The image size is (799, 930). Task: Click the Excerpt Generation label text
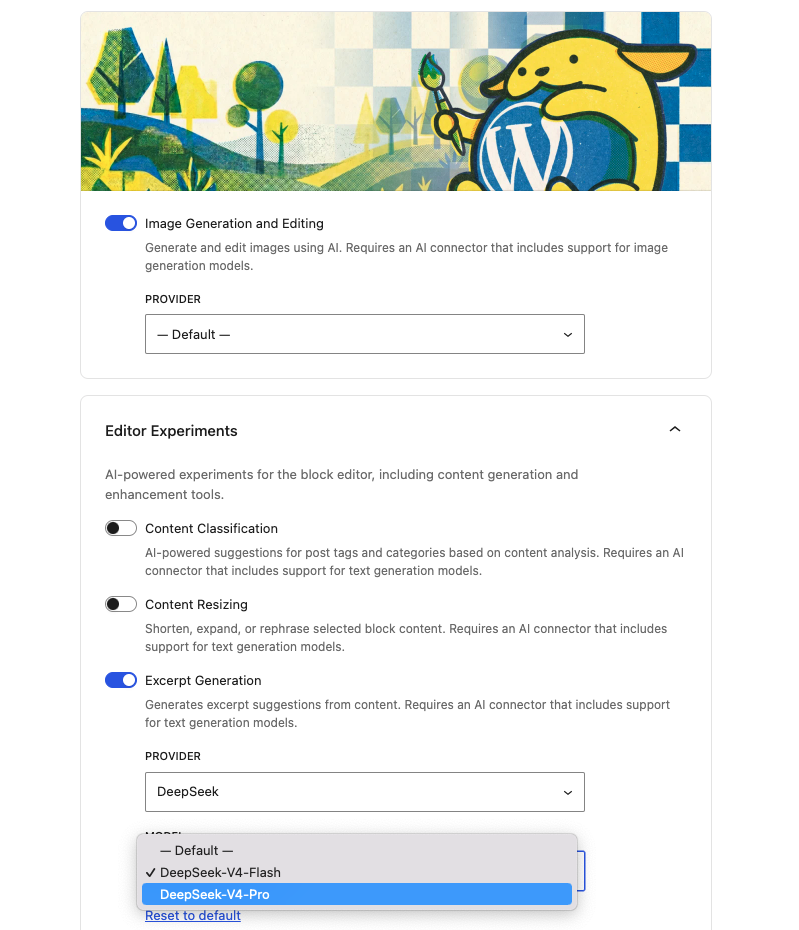[203, 680]
